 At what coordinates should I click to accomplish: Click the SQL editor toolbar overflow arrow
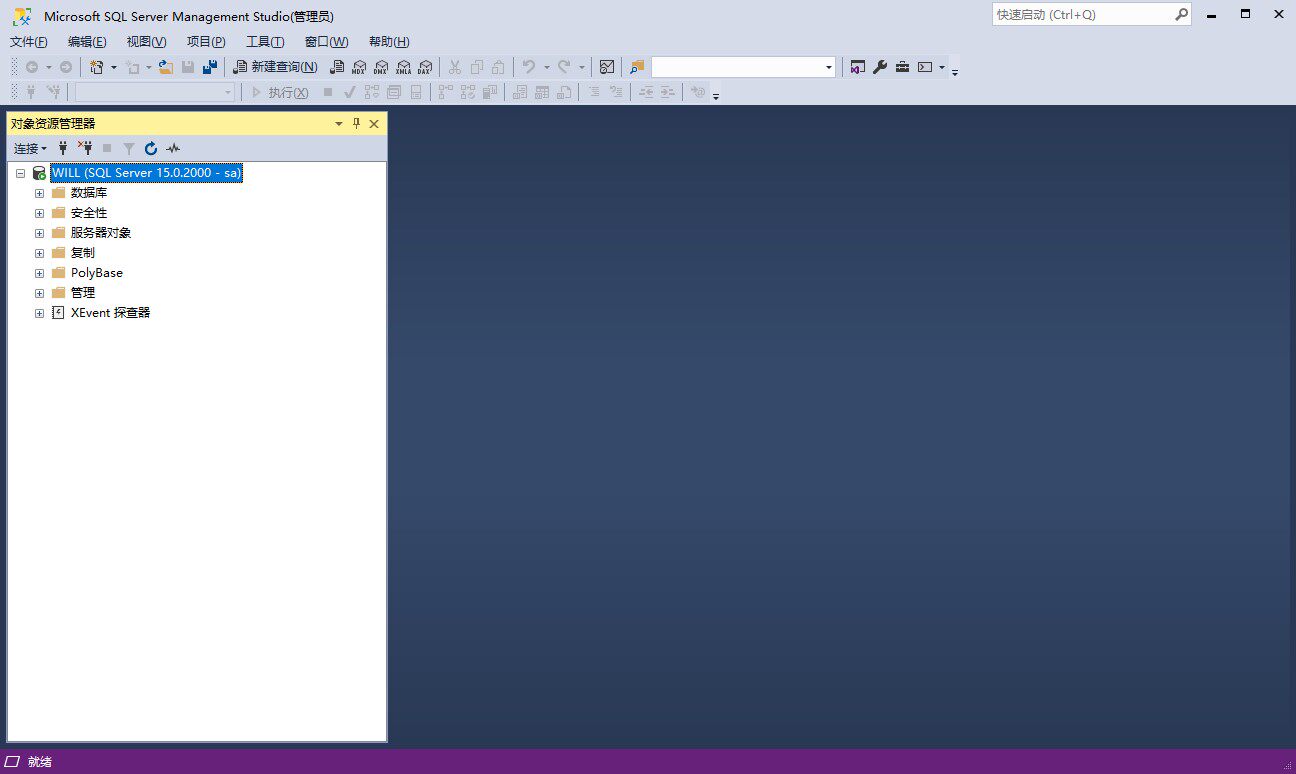pos(716,95)
